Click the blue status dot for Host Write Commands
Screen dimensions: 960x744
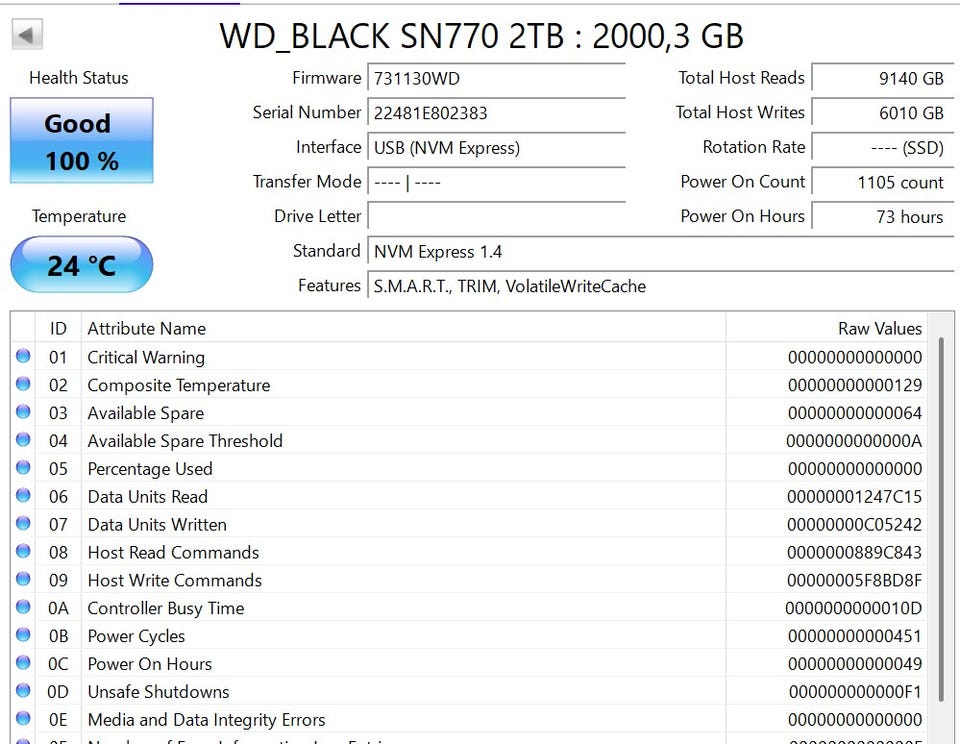point(23,579)
